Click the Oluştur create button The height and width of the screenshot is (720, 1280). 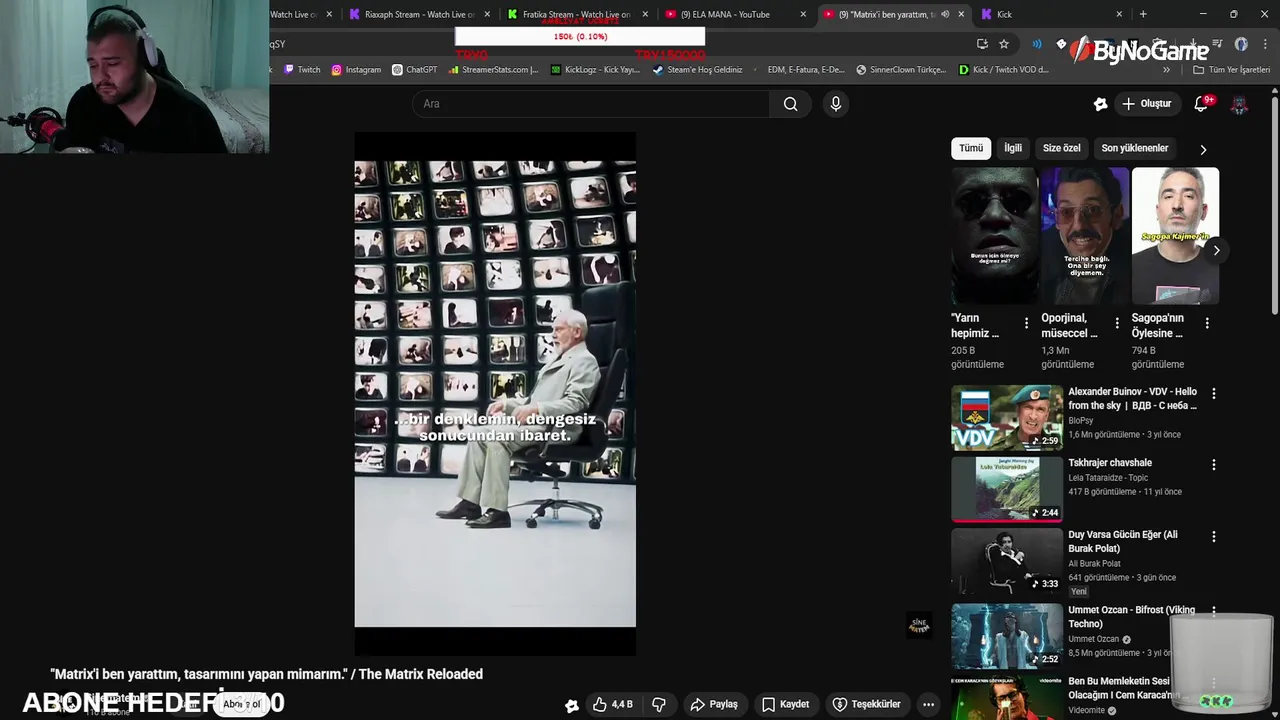click(x=1146, y=104)
